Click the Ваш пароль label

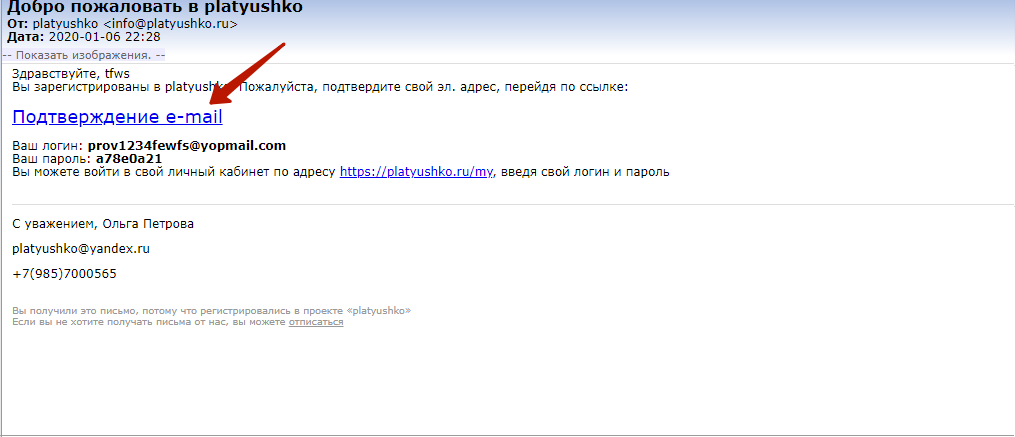tap(52, 159)
